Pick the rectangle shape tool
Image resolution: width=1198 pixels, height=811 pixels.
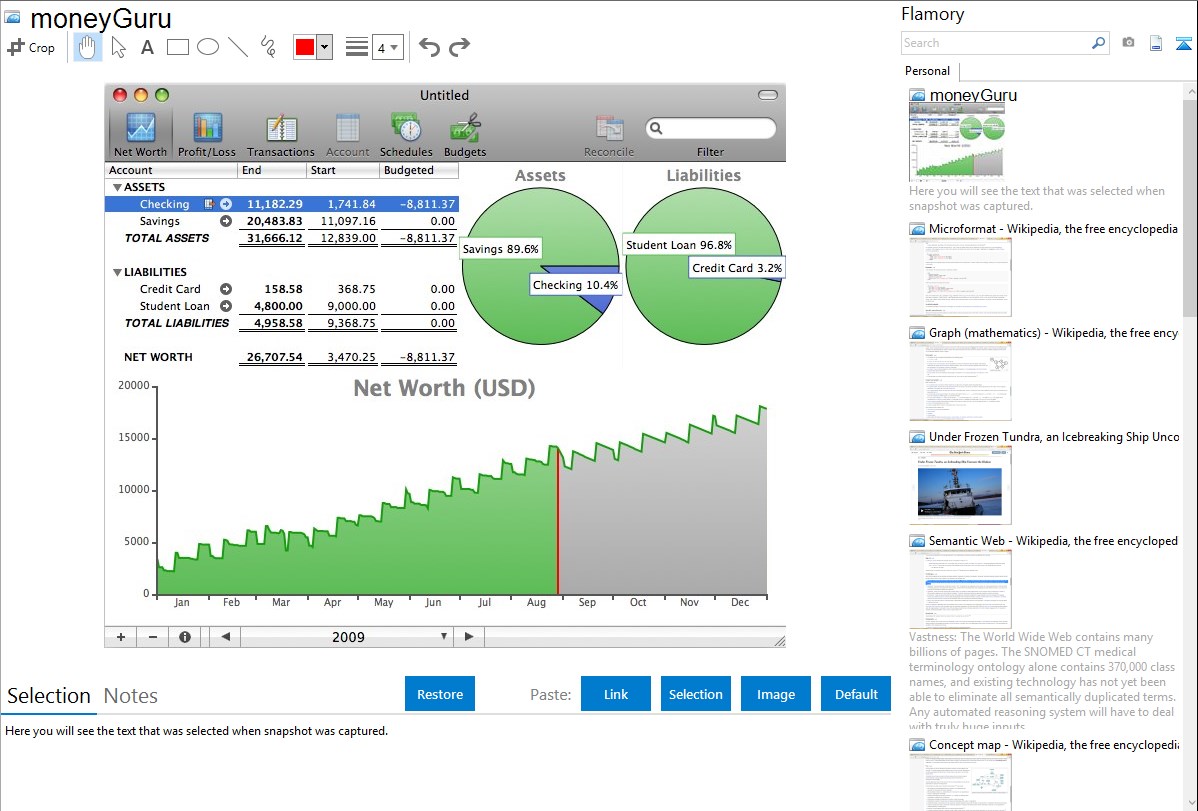178,47
